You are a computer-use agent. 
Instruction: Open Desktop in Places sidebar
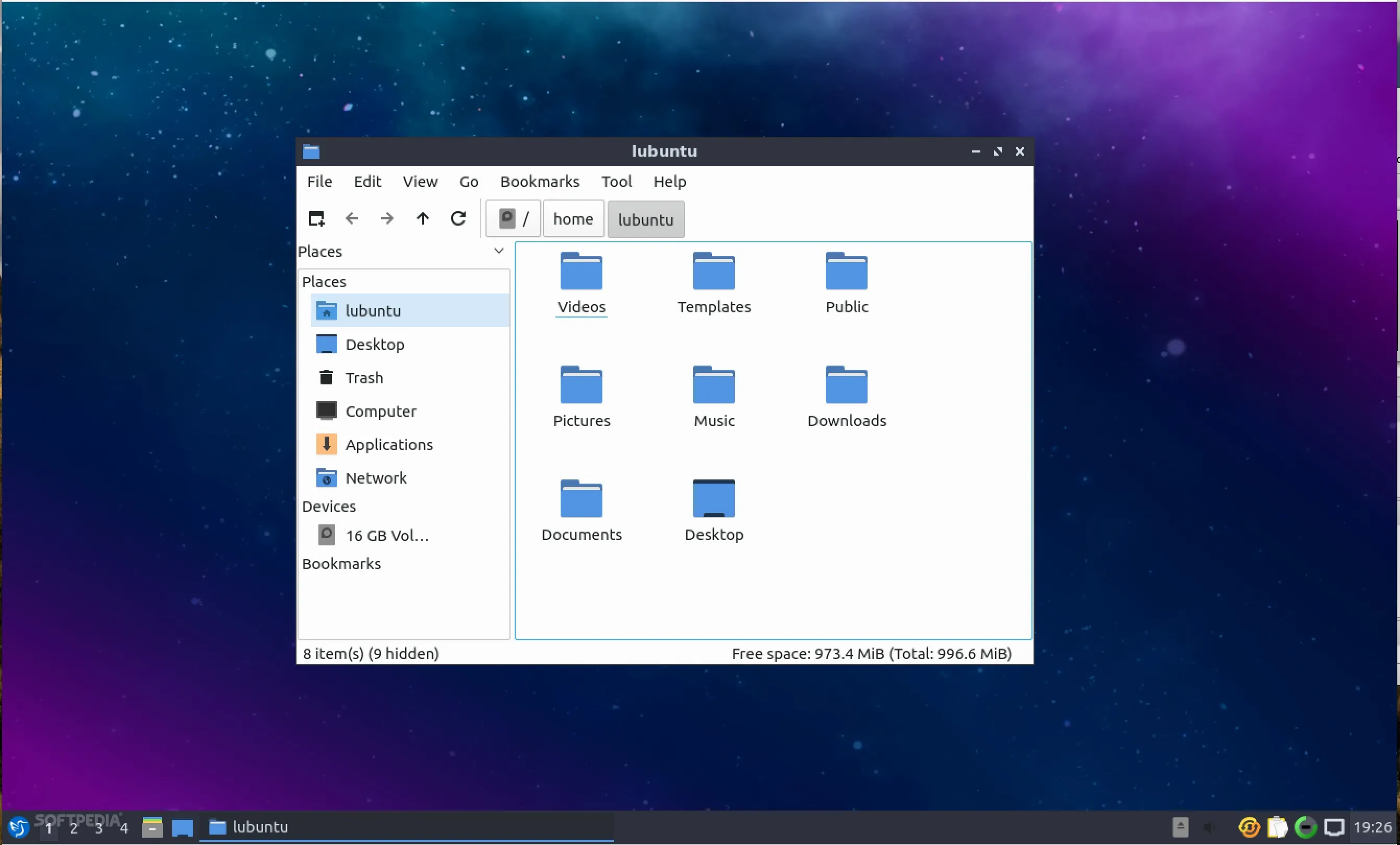(410, 344)
